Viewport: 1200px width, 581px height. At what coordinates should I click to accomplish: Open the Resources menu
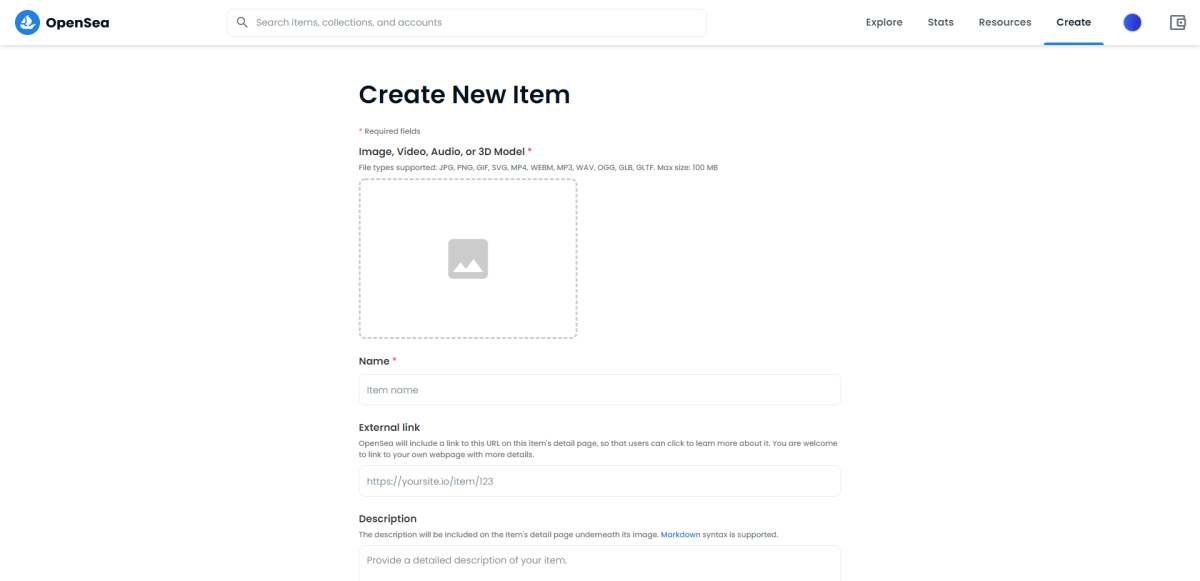[1004, 21]
